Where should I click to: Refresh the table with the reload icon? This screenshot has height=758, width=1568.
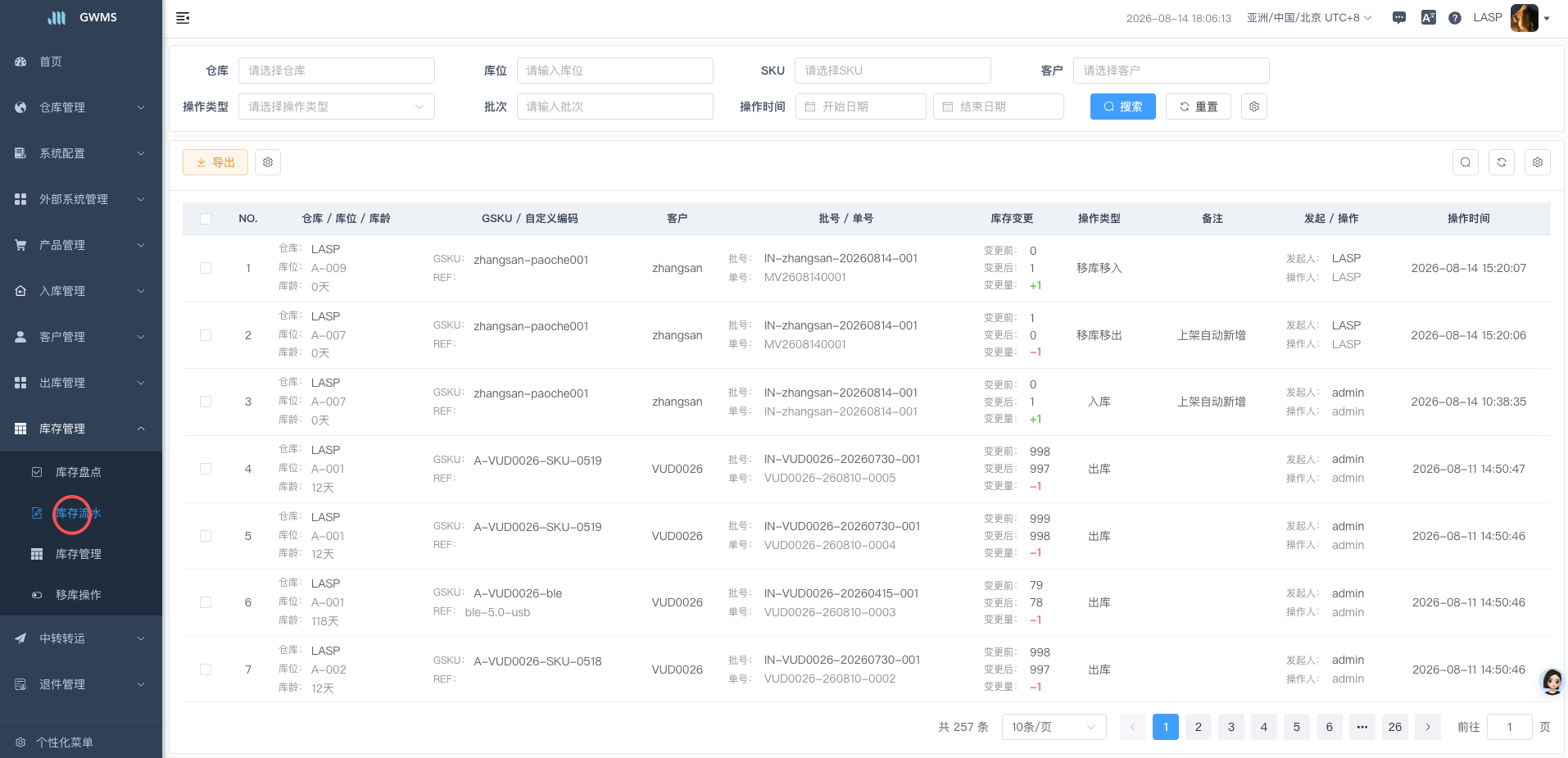pos(1502,162)
